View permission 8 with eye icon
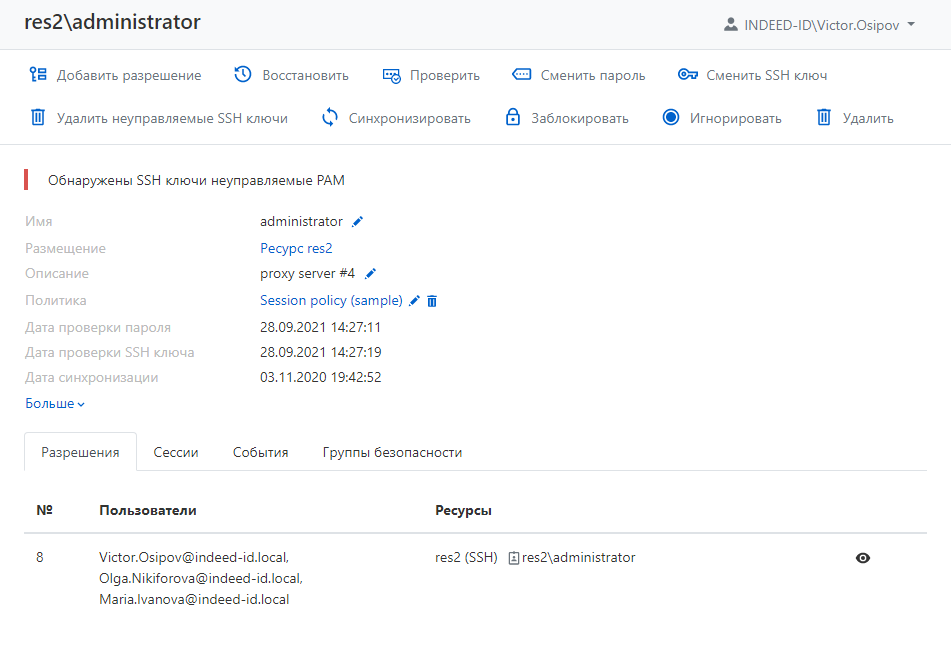951x667 pixels. pos(863,558)
